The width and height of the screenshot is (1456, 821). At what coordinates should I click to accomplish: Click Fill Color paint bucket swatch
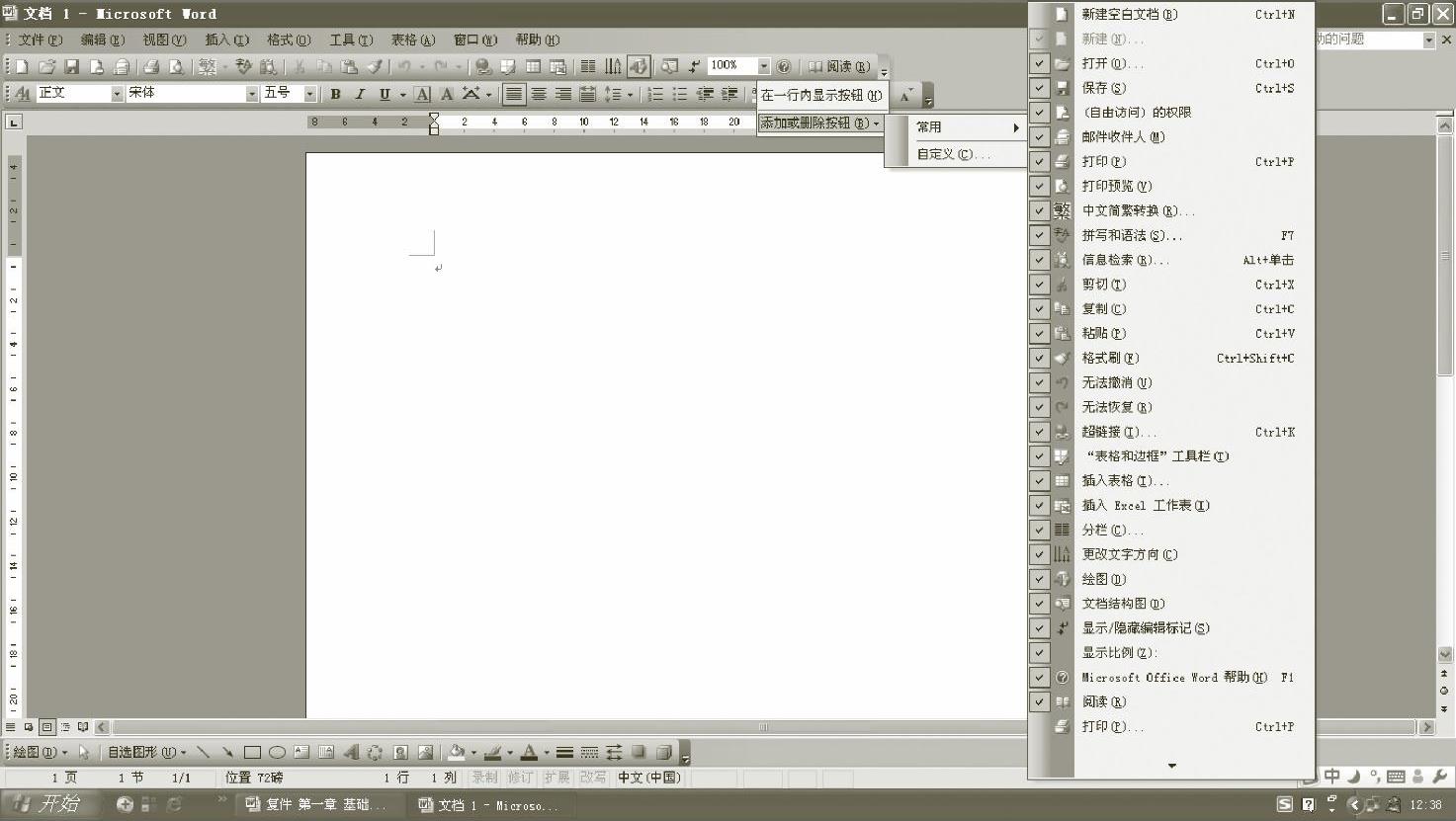[456, 752]
